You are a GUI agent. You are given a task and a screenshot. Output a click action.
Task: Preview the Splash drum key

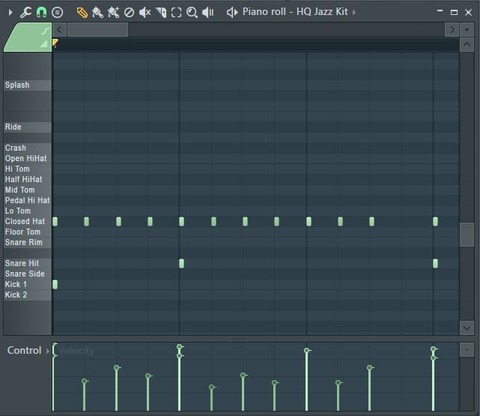coord(28,85)
